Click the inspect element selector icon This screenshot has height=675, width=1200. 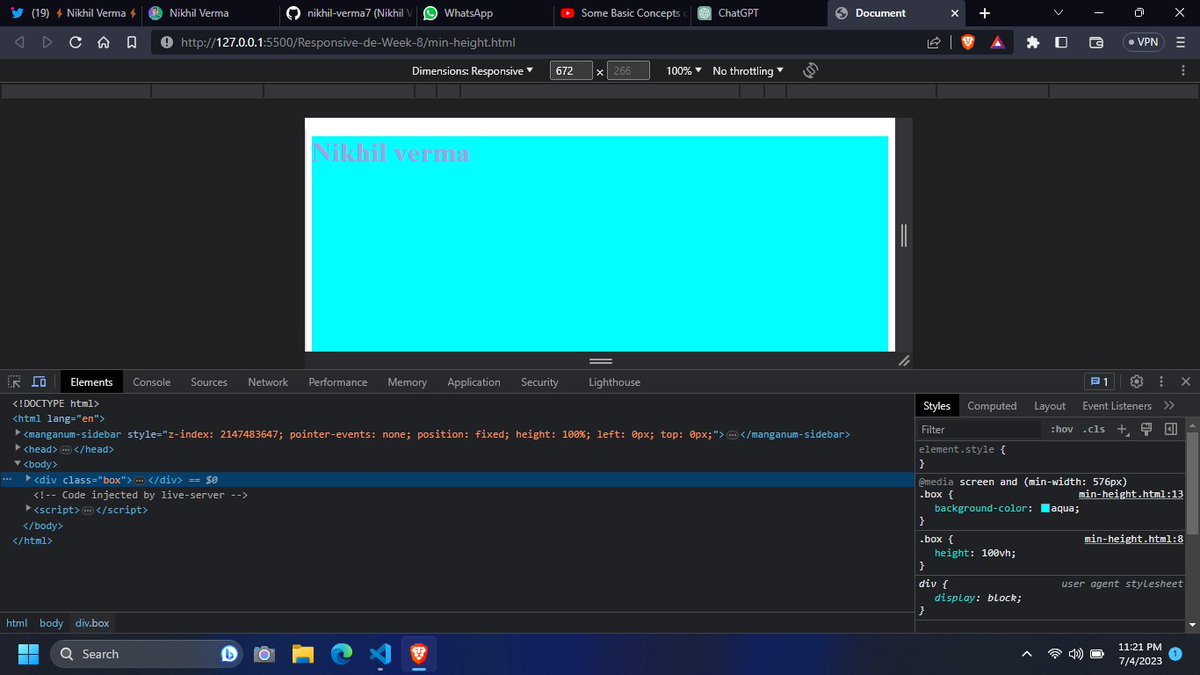point(14,382)
